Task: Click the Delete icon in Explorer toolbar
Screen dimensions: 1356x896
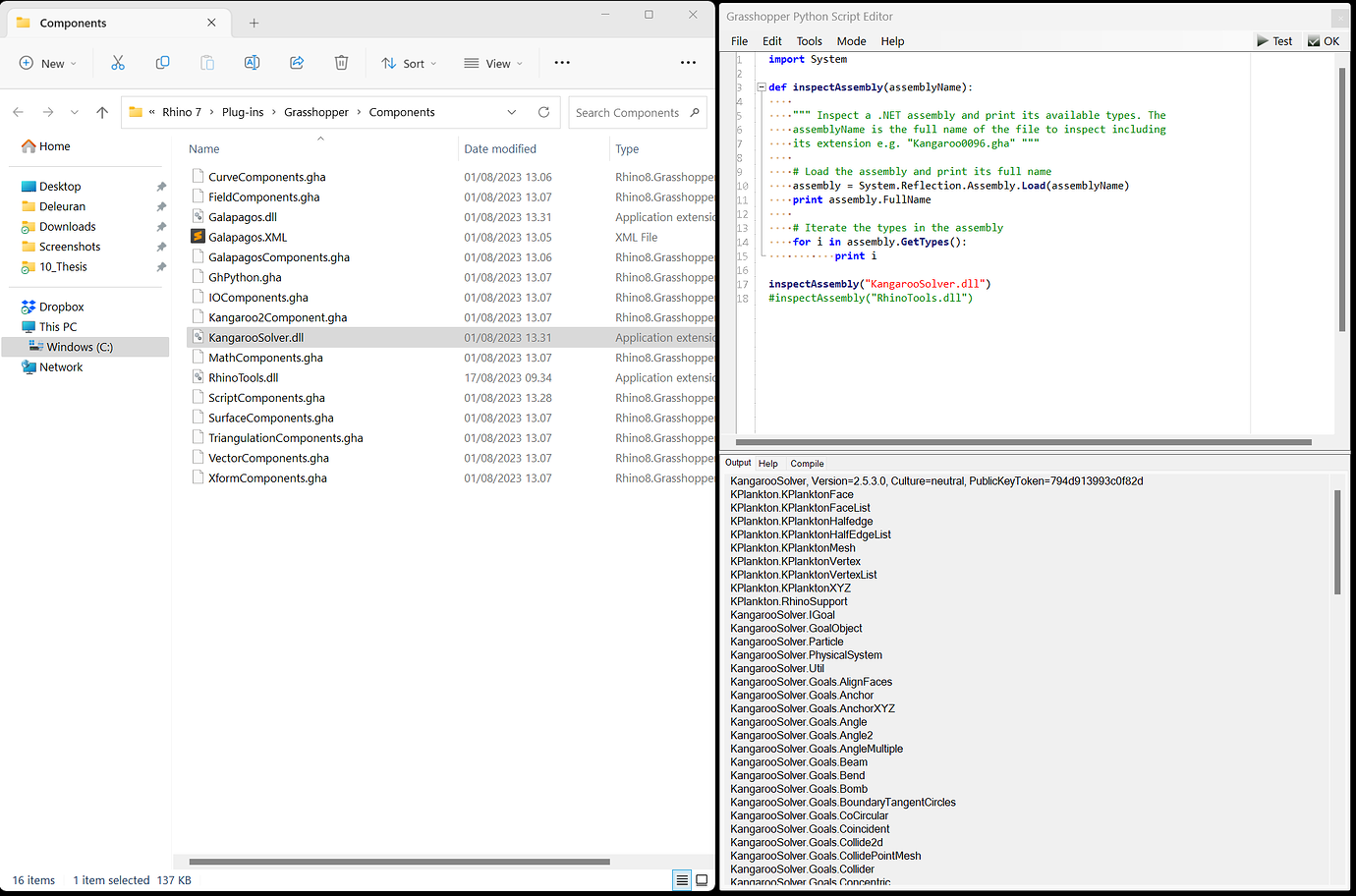Action: 341,63
